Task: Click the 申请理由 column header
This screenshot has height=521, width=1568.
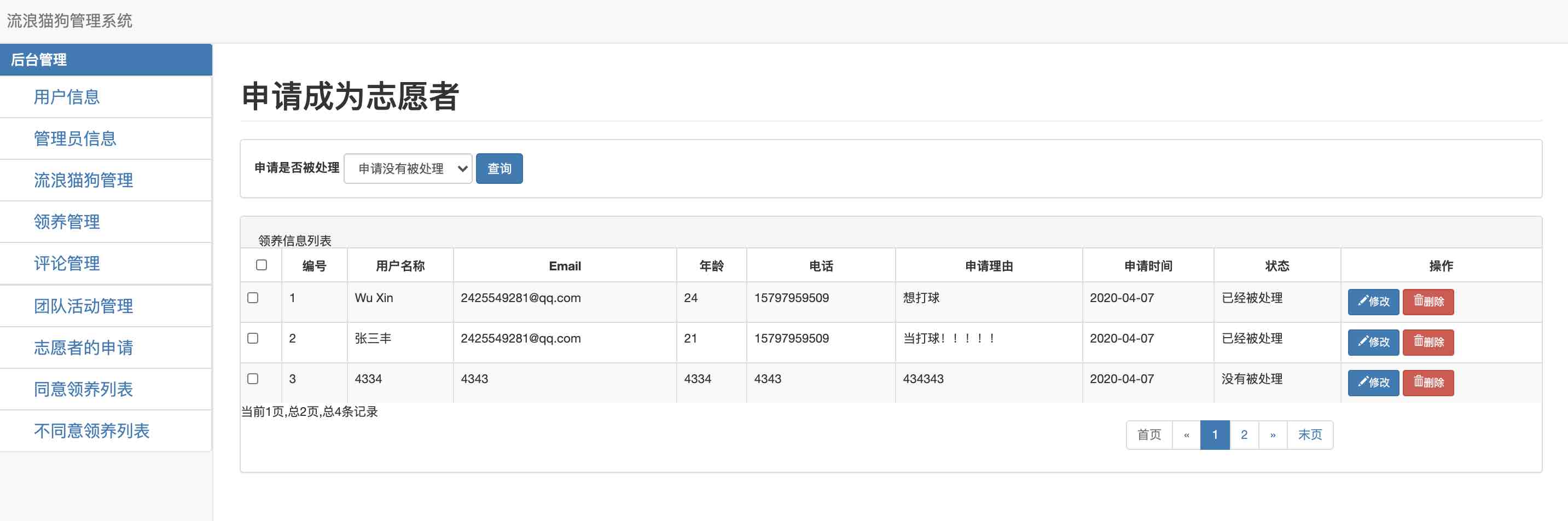Action: (989, 266)
